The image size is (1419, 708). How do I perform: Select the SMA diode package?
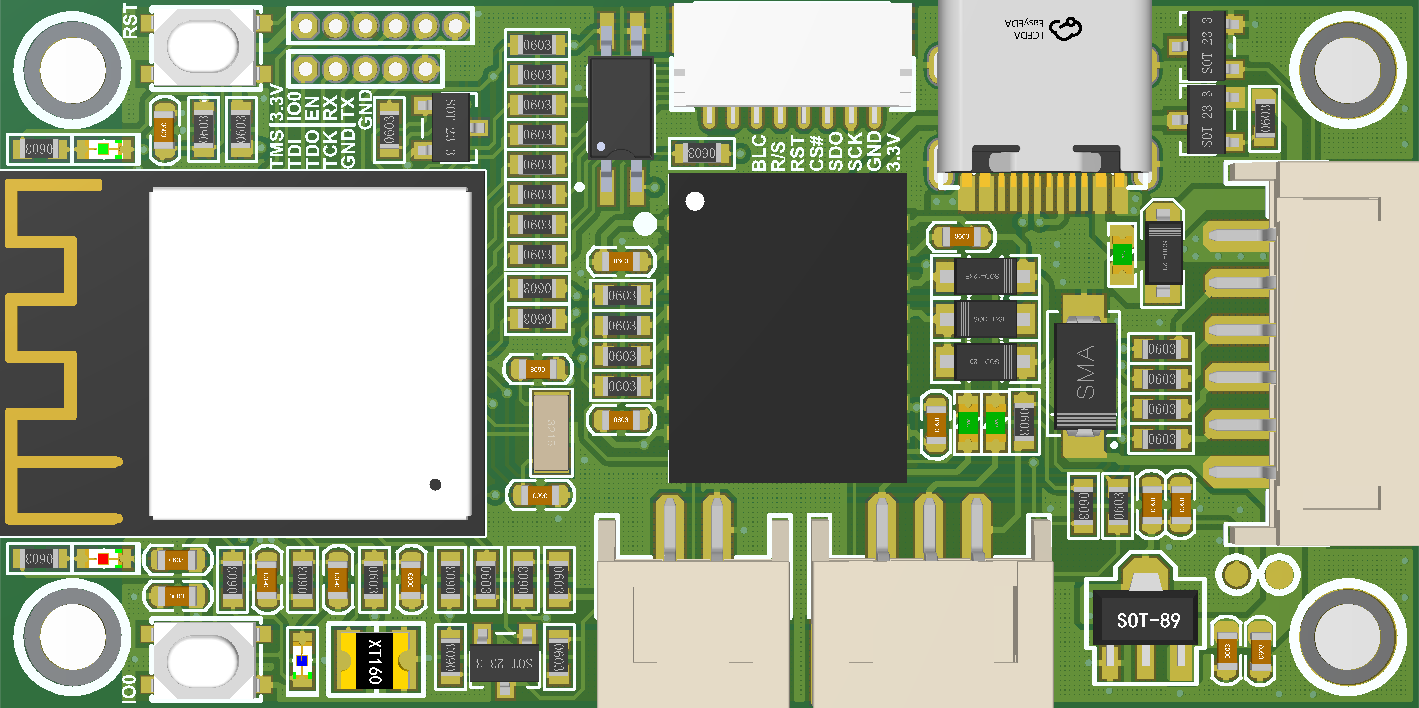1085,371
